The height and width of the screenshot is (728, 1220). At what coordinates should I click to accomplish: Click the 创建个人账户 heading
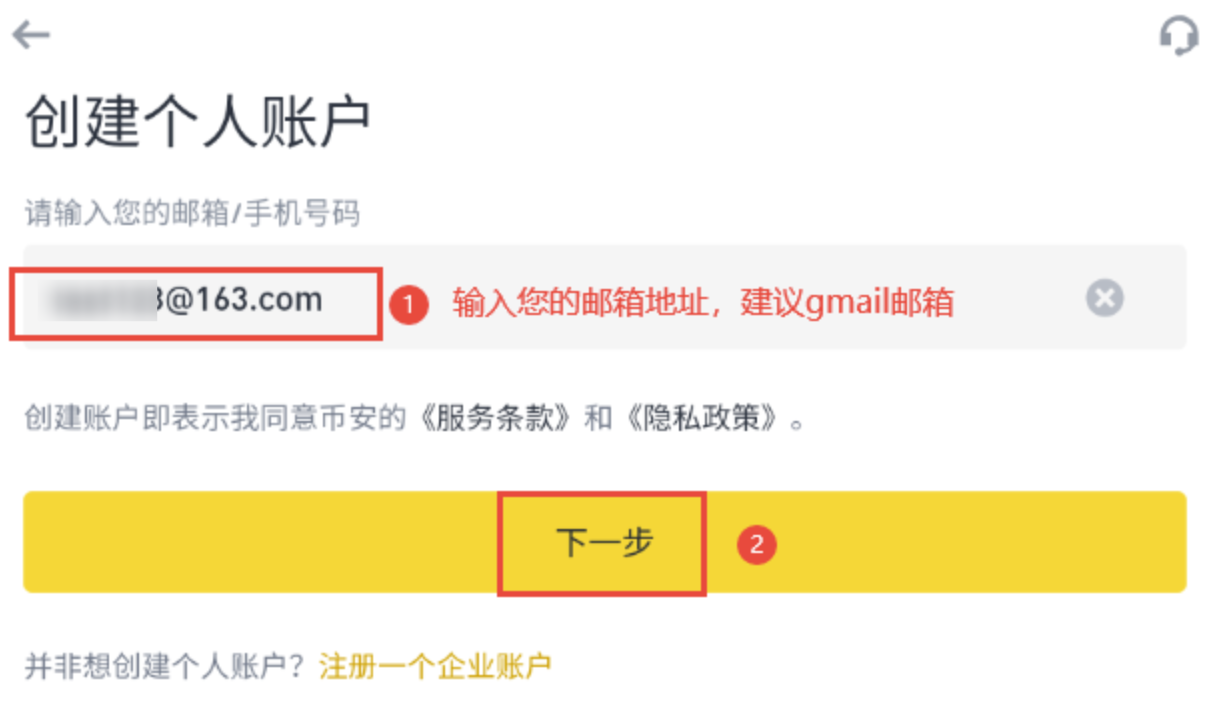point(197,123)
